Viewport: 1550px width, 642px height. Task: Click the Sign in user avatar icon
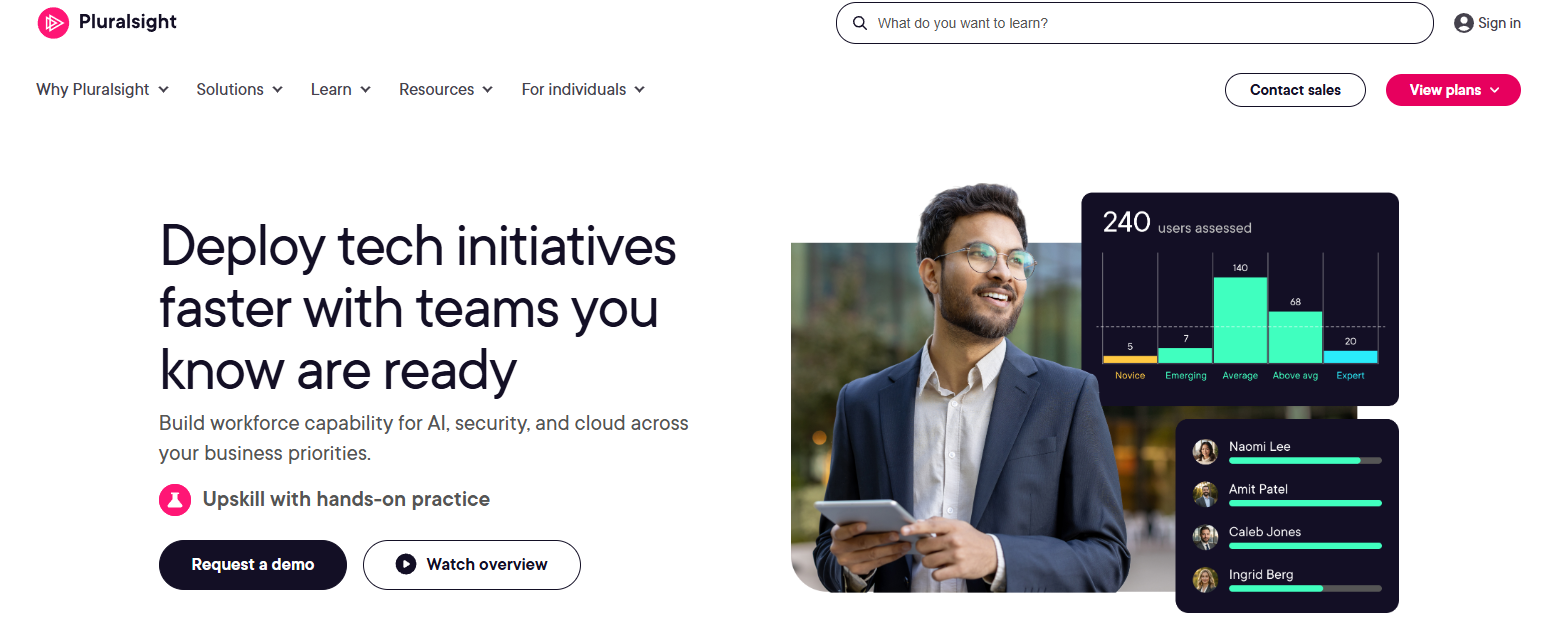1464,23
